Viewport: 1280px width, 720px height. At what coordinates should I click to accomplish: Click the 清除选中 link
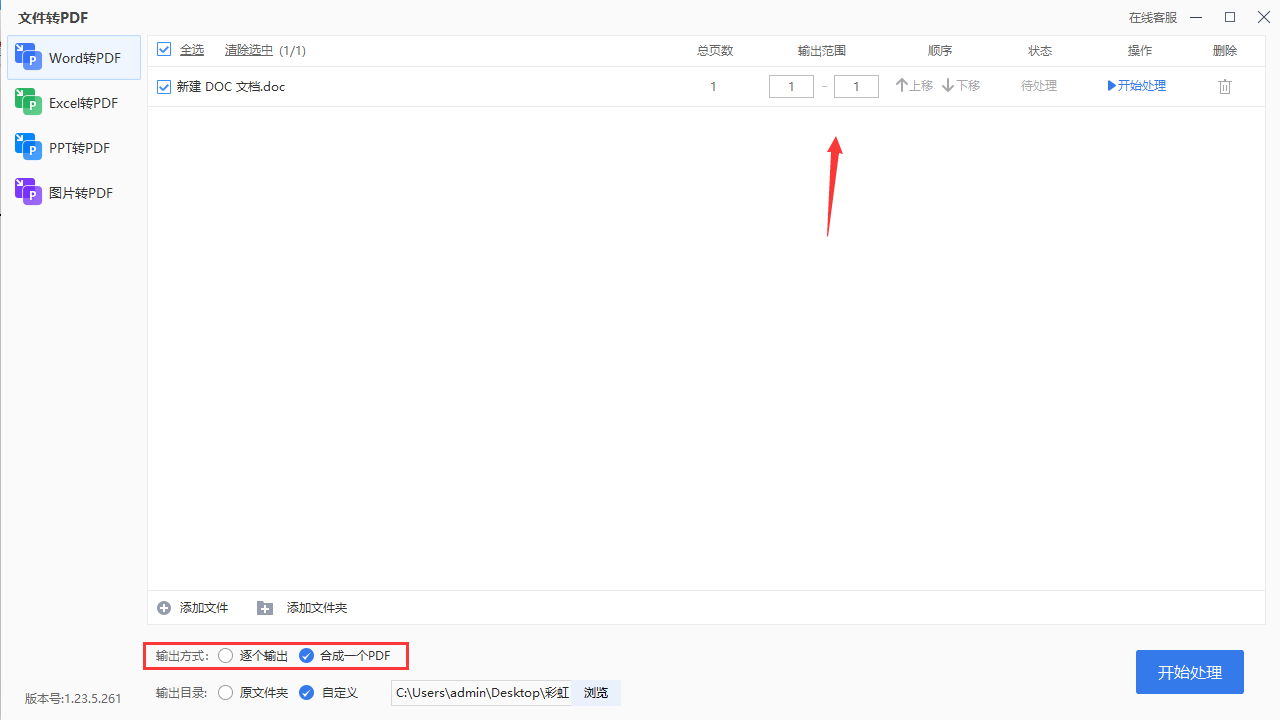pos(249,50)
